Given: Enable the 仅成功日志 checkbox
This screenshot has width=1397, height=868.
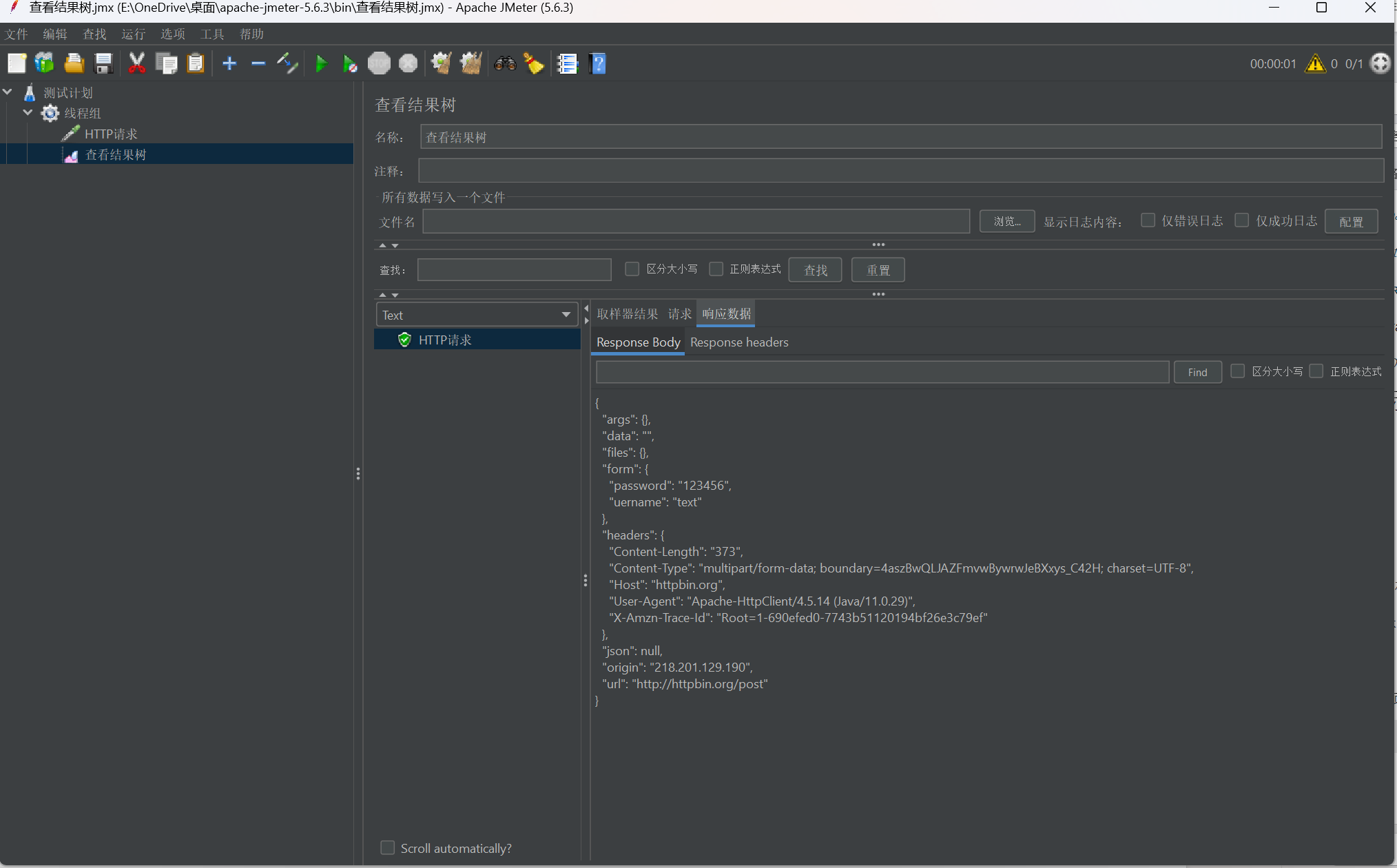Looking at the screenshot, I should point(1241,220).
